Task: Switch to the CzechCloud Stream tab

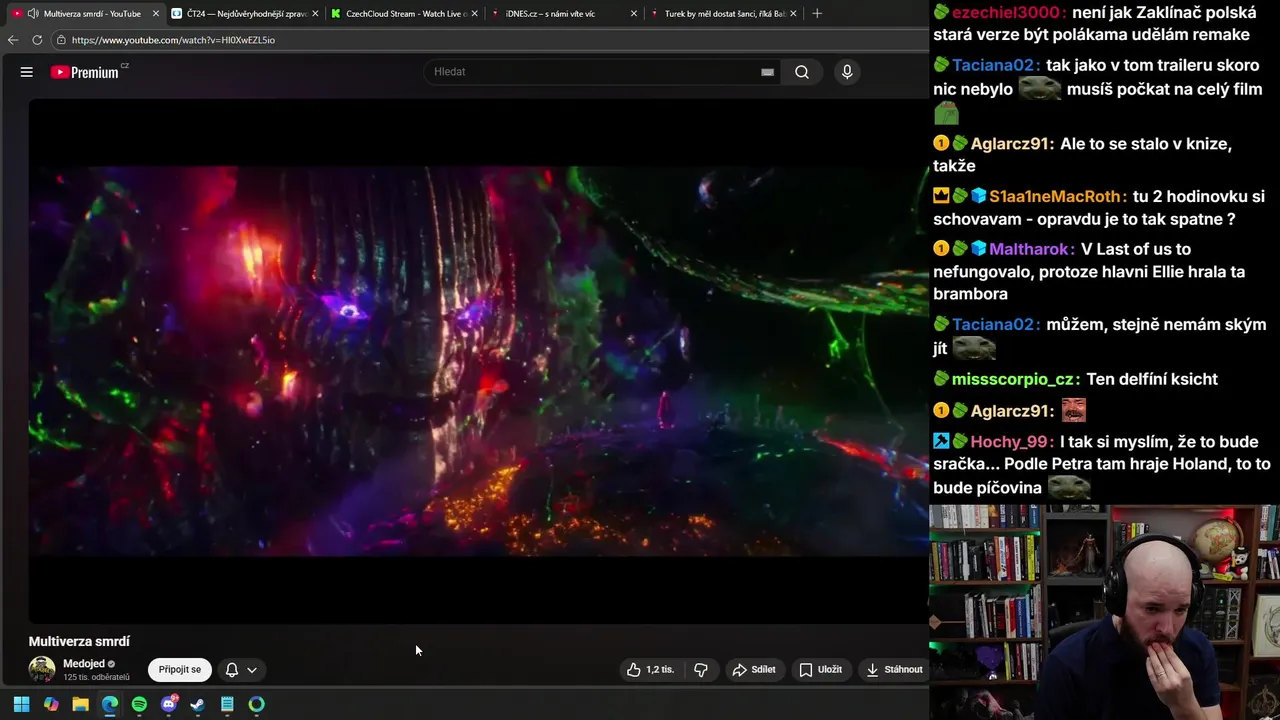Action: pyautogui.click(x=405, y=14)
